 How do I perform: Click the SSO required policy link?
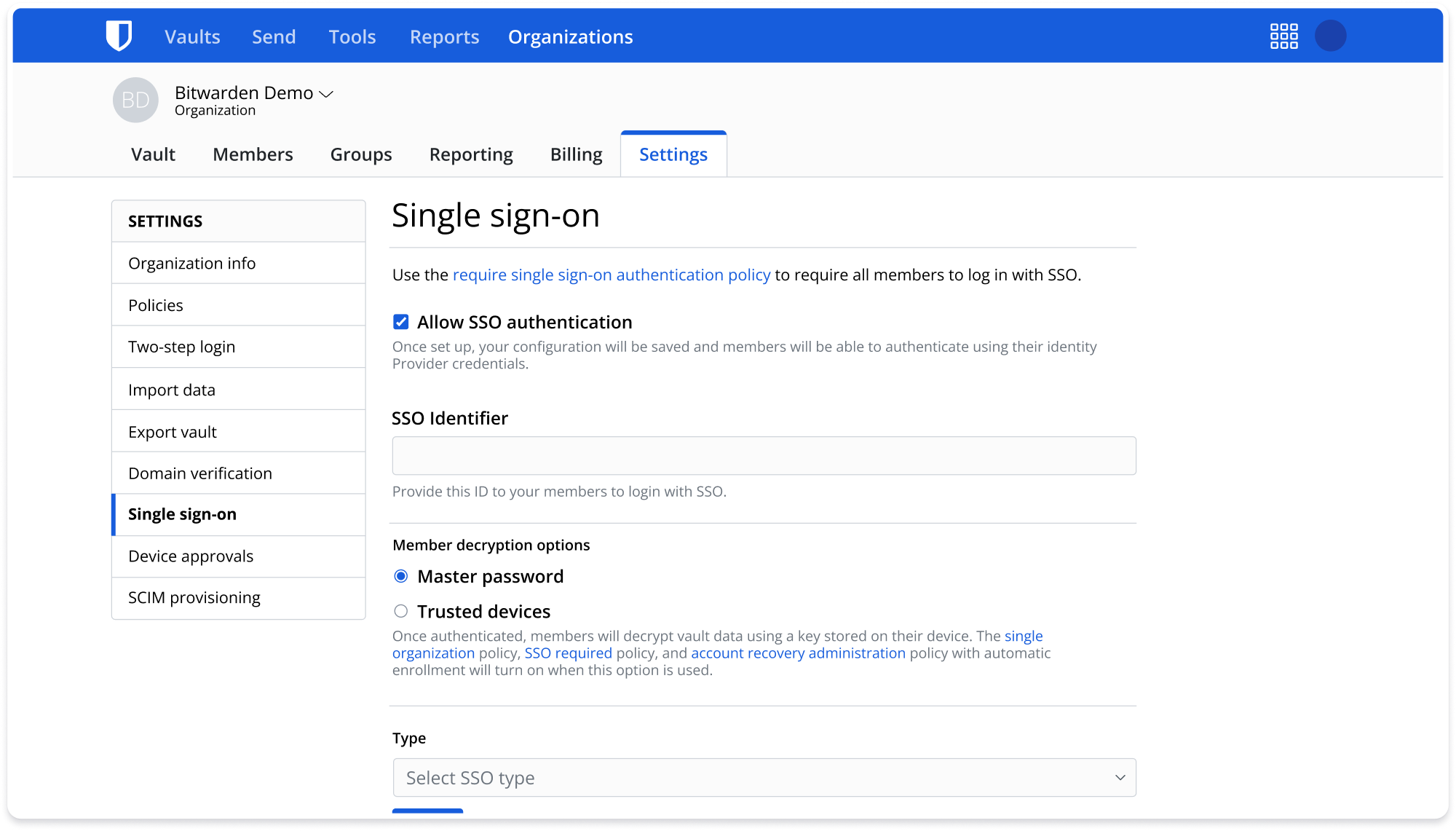point(568,653)
